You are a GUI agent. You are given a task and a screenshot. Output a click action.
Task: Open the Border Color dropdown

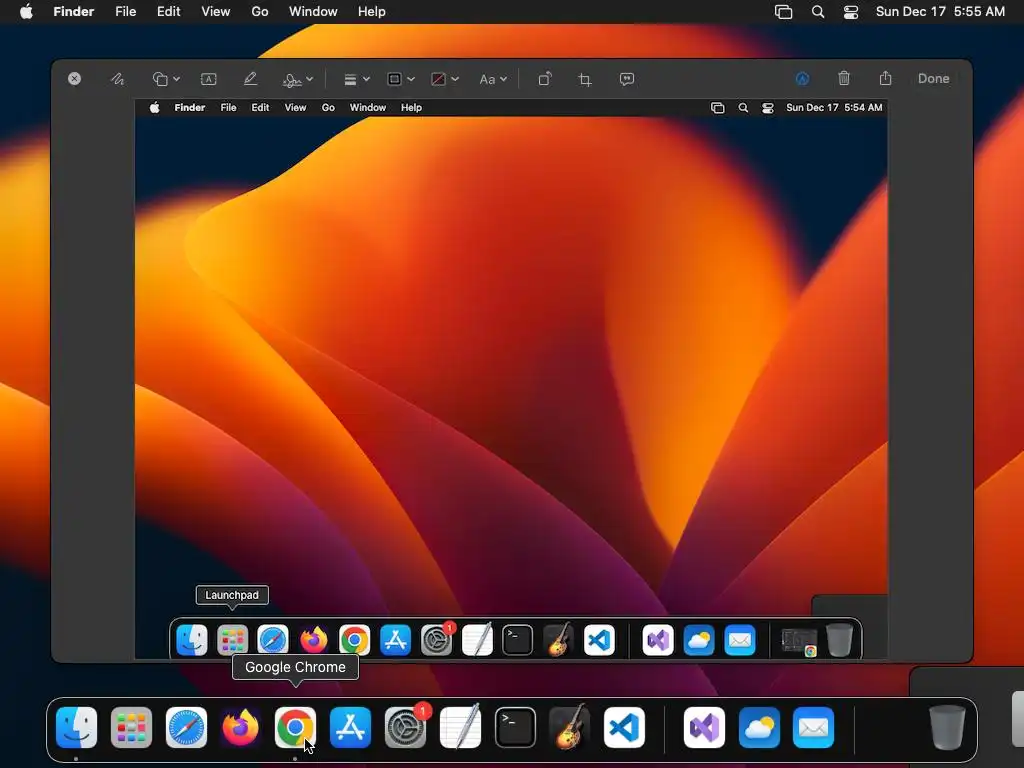pos(400,79)
